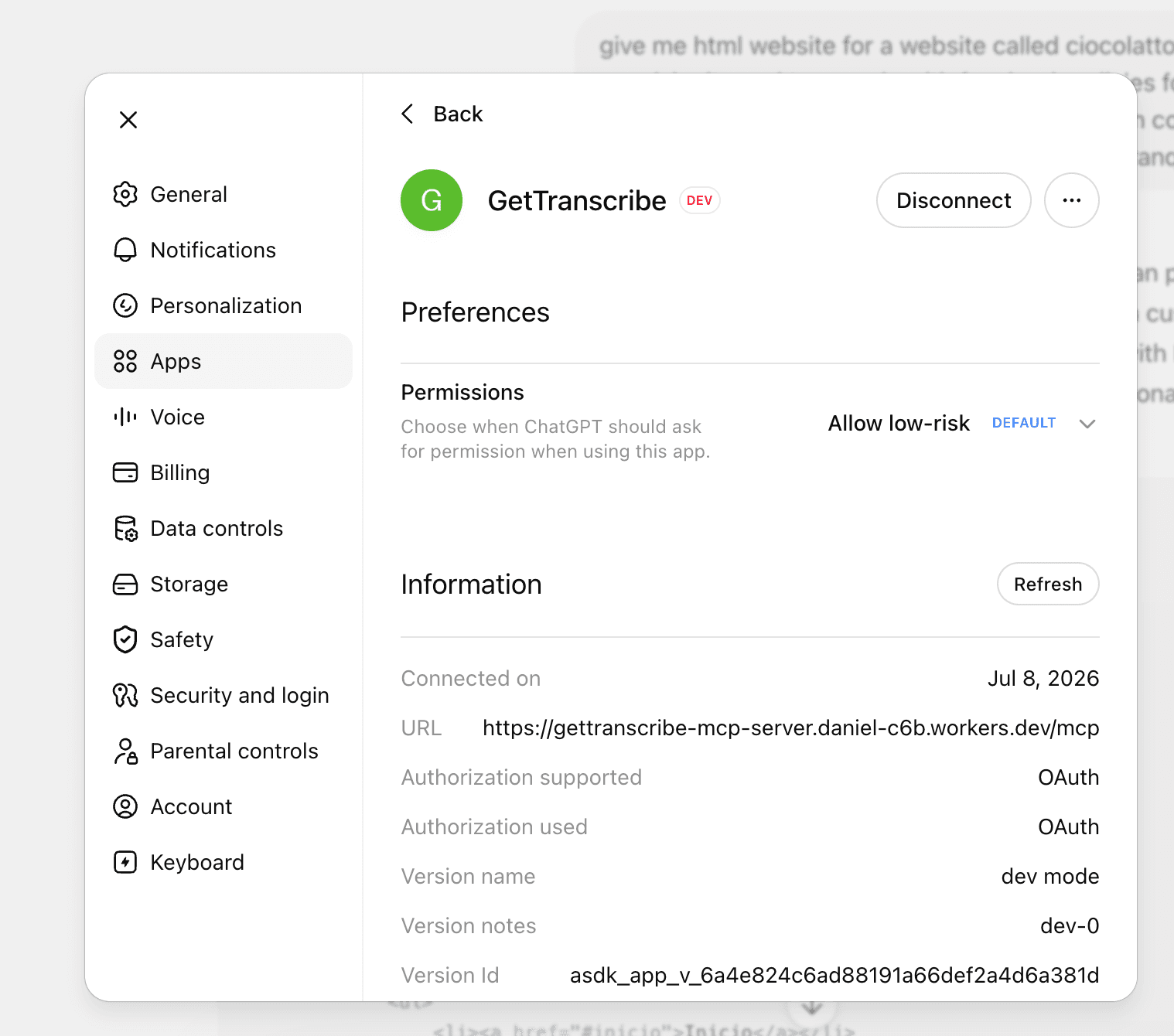
Task: Click the Security and login key icon
Action: pos(125,695)
